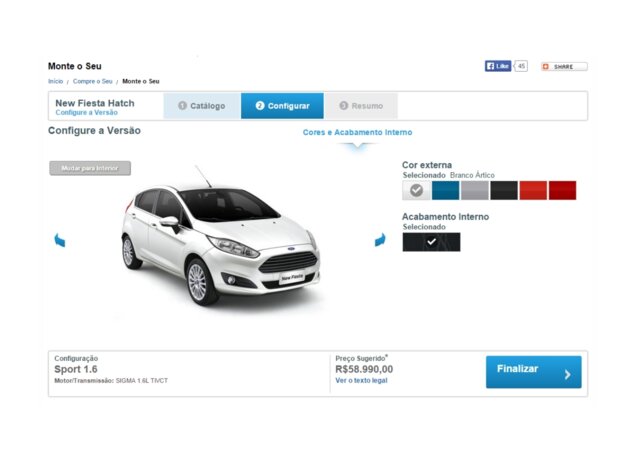Click the Facebook Like button
Image resolution: width=635 pixels, height=450 pixels.
point(498,66)
